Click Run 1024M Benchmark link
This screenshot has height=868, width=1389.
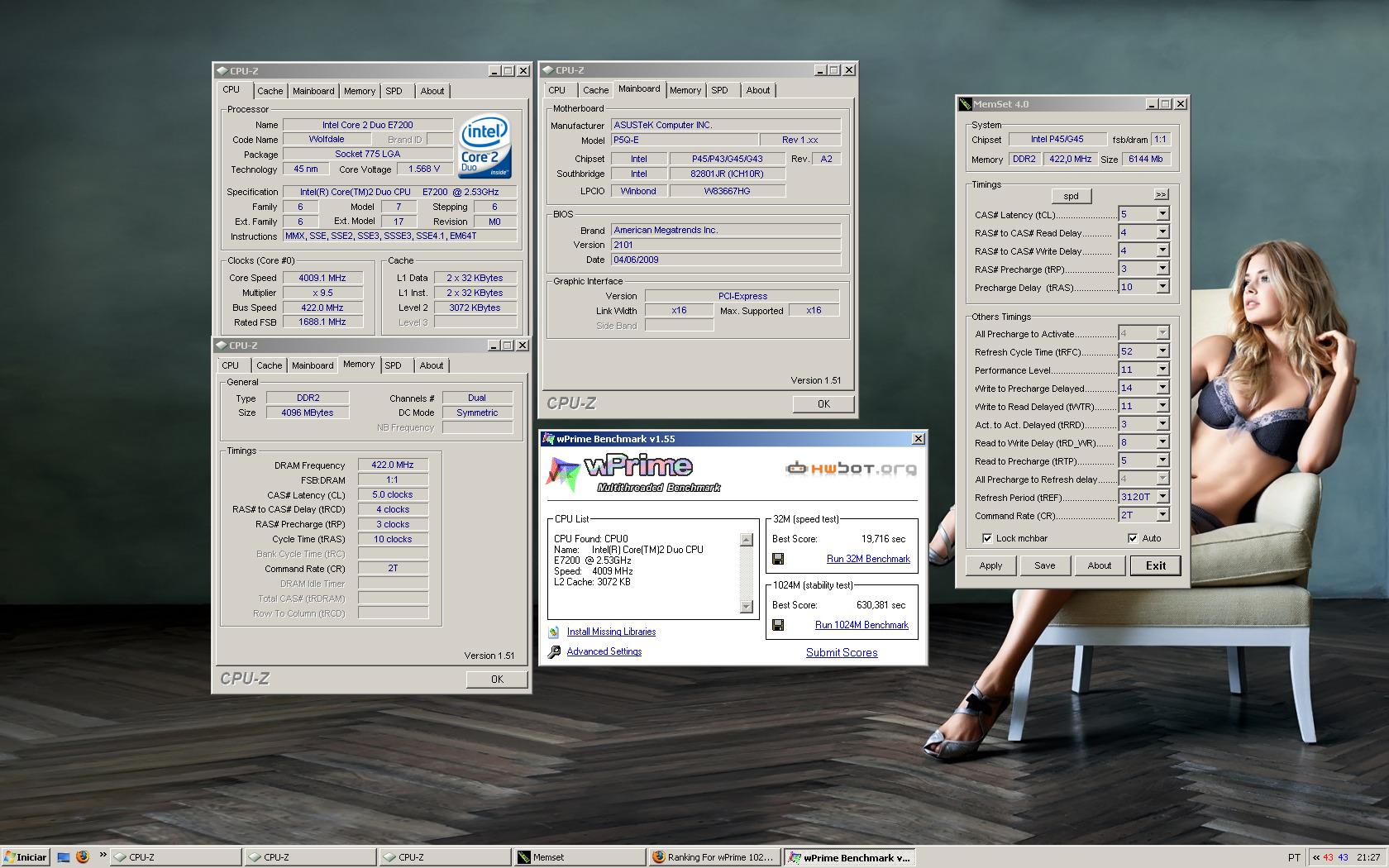click(x=862, y=625)
